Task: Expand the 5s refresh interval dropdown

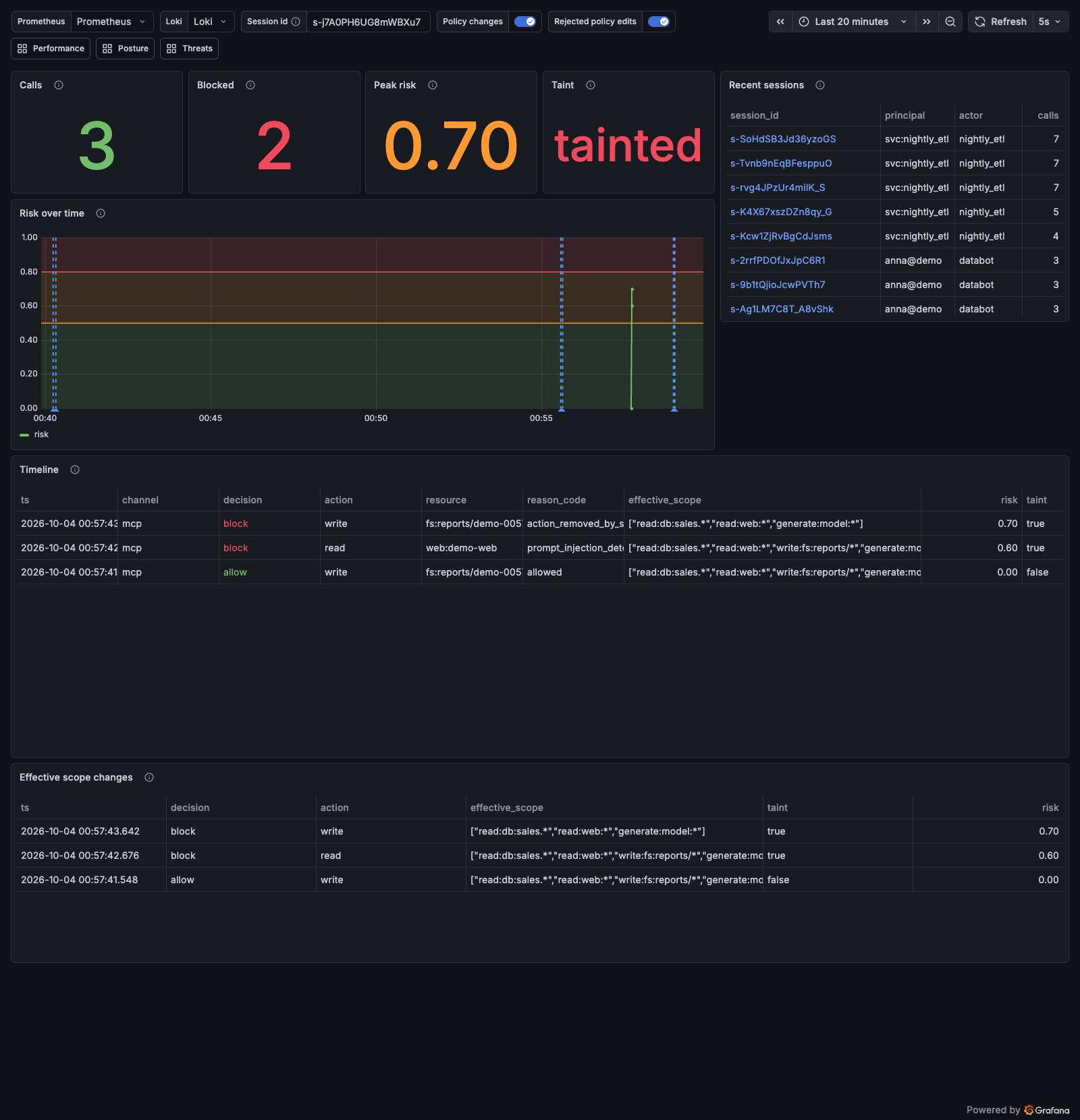Action: [1050, 22]
